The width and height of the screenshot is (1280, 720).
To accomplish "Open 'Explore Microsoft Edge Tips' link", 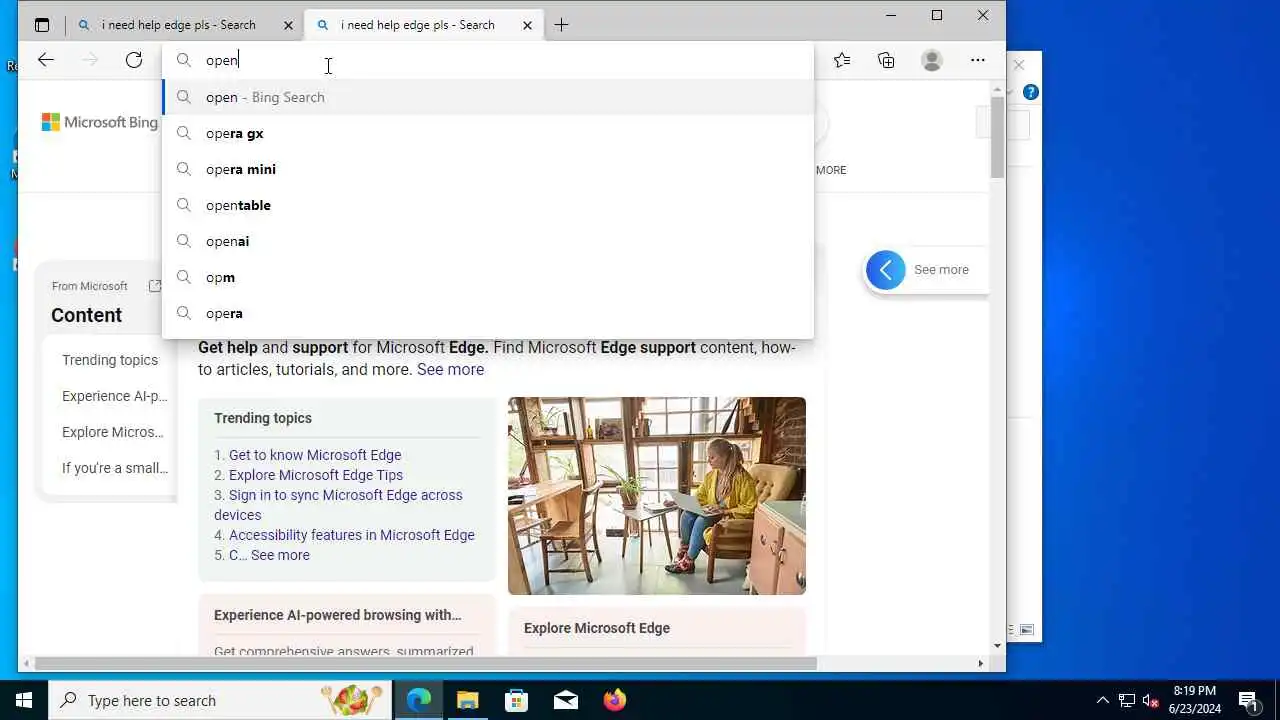I will (316, 475).
